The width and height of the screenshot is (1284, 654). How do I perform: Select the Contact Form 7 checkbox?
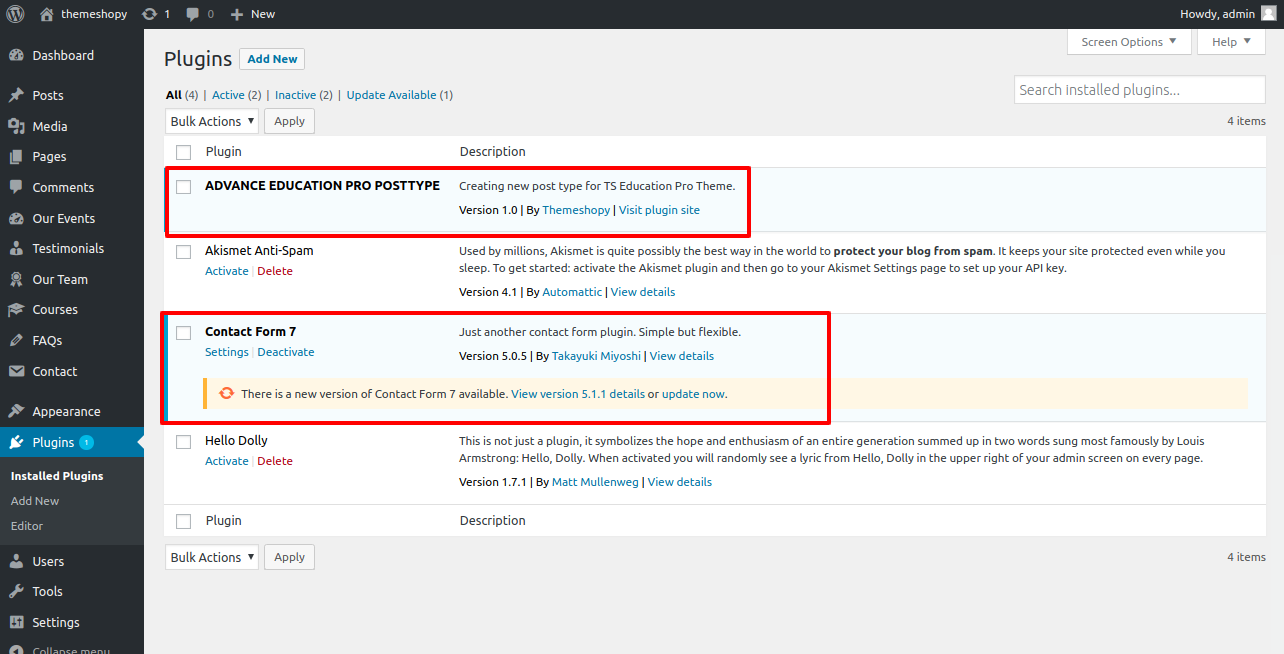[x=184, y=333]
